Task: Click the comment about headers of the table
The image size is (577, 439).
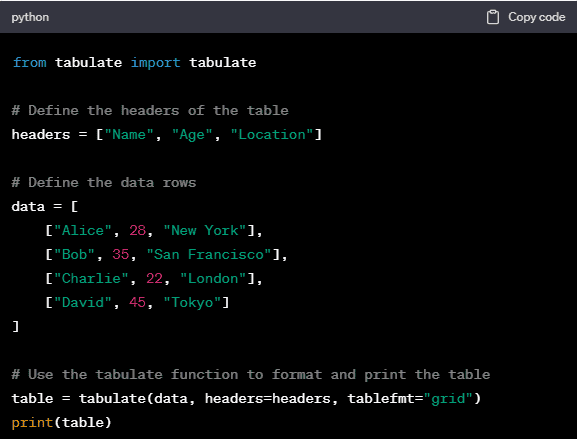Action: 150,110
